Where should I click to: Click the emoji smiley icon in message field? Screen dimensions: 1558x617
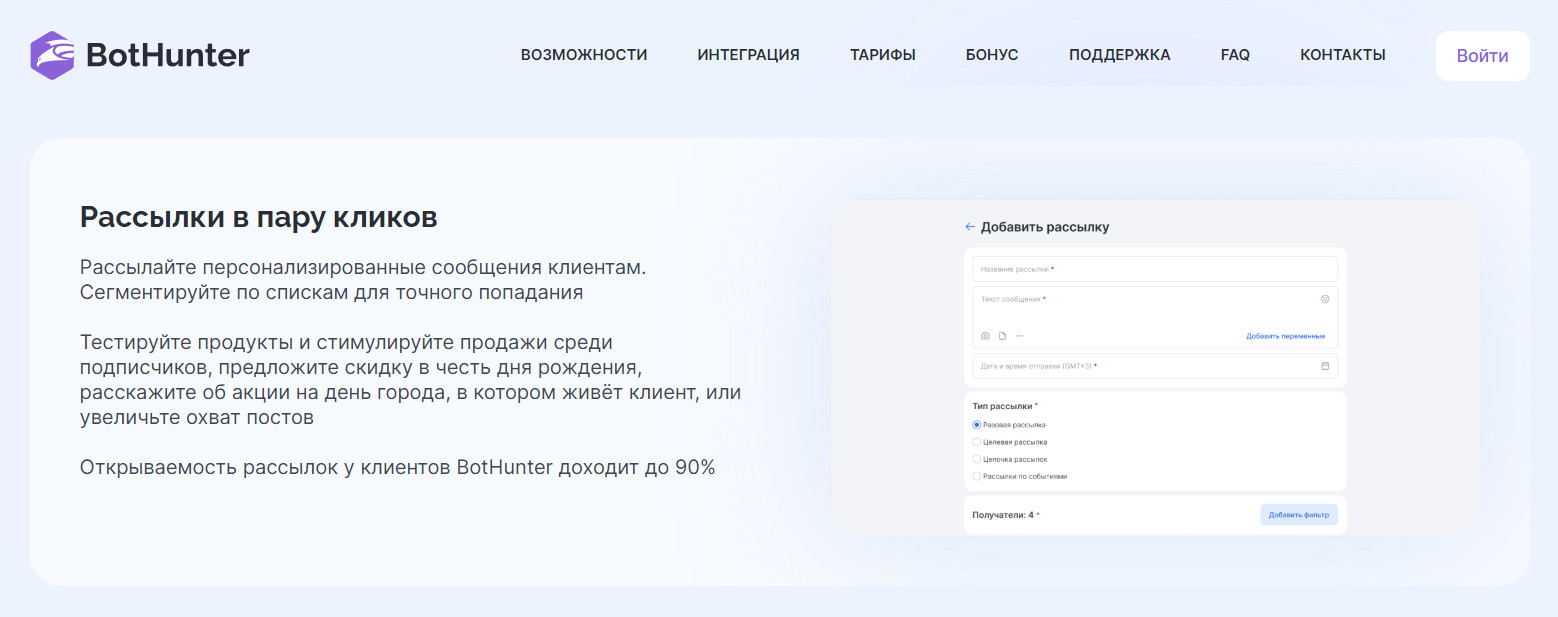coord(1325,299)
